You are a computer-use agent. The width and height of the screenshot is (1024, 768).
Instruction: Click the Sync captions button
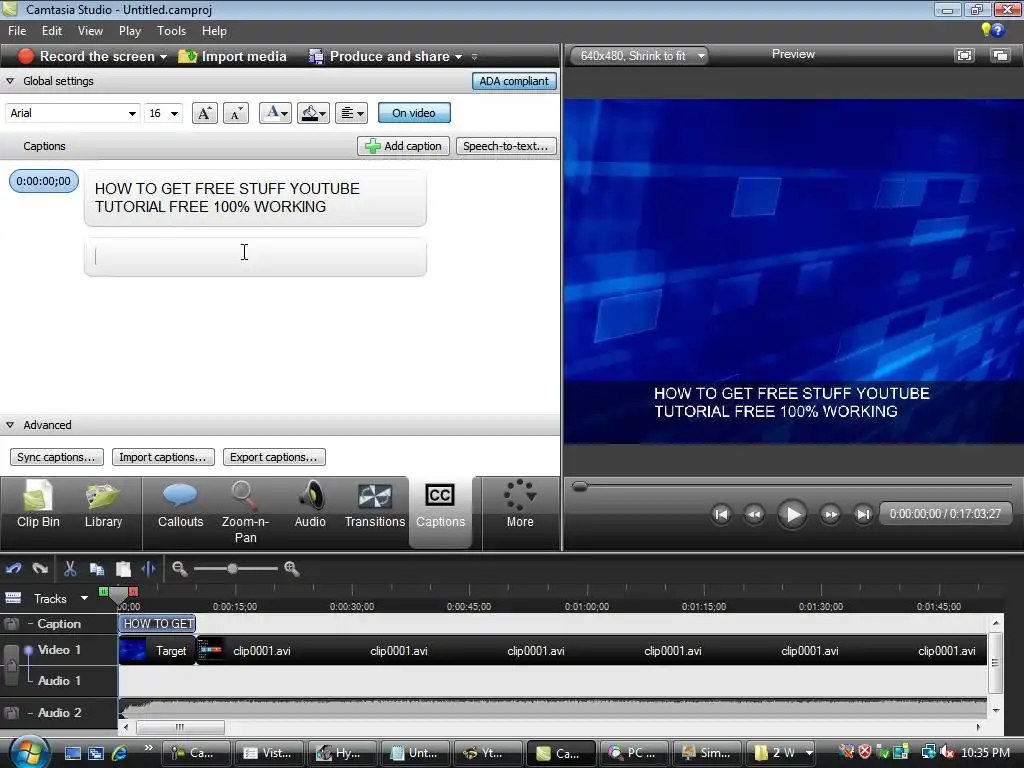(x=56, y=457)
